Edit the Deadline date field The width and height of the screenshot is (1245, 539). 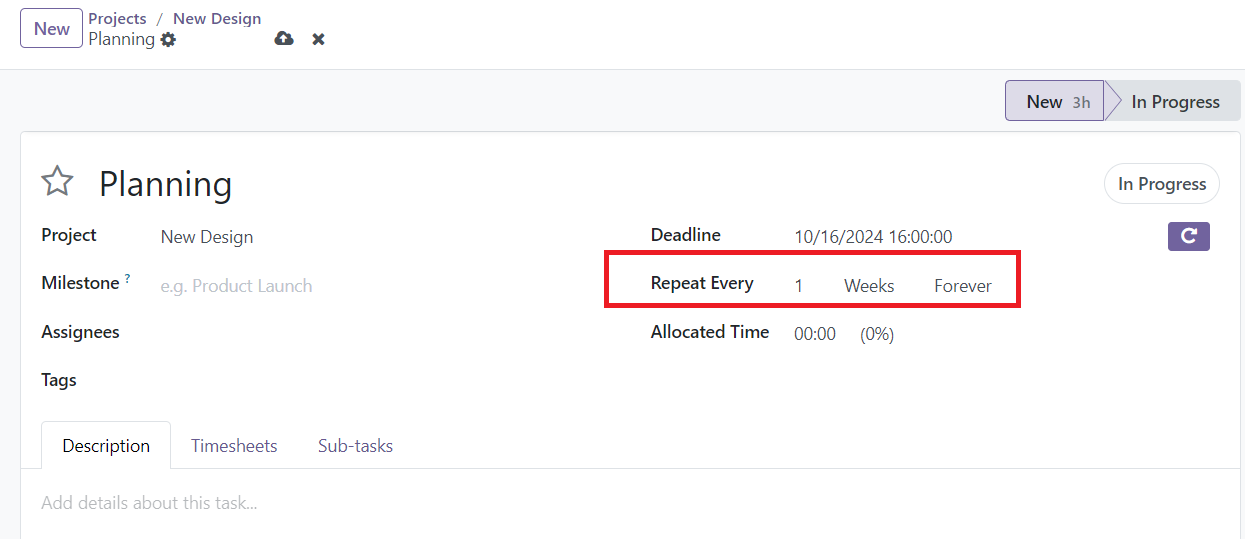click(x=873, y=237)
